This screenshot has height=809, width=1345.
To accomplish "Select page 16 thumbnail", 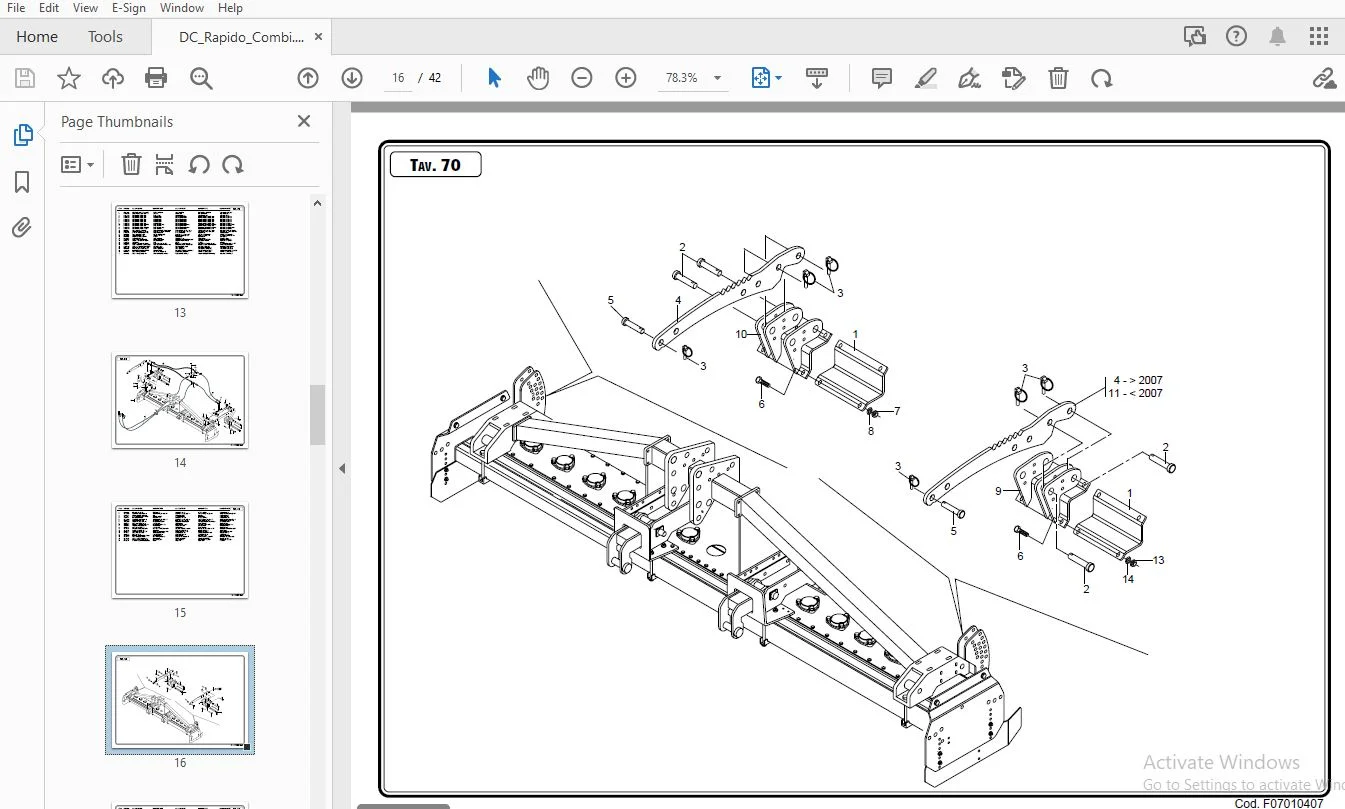I will click(180, 700).
